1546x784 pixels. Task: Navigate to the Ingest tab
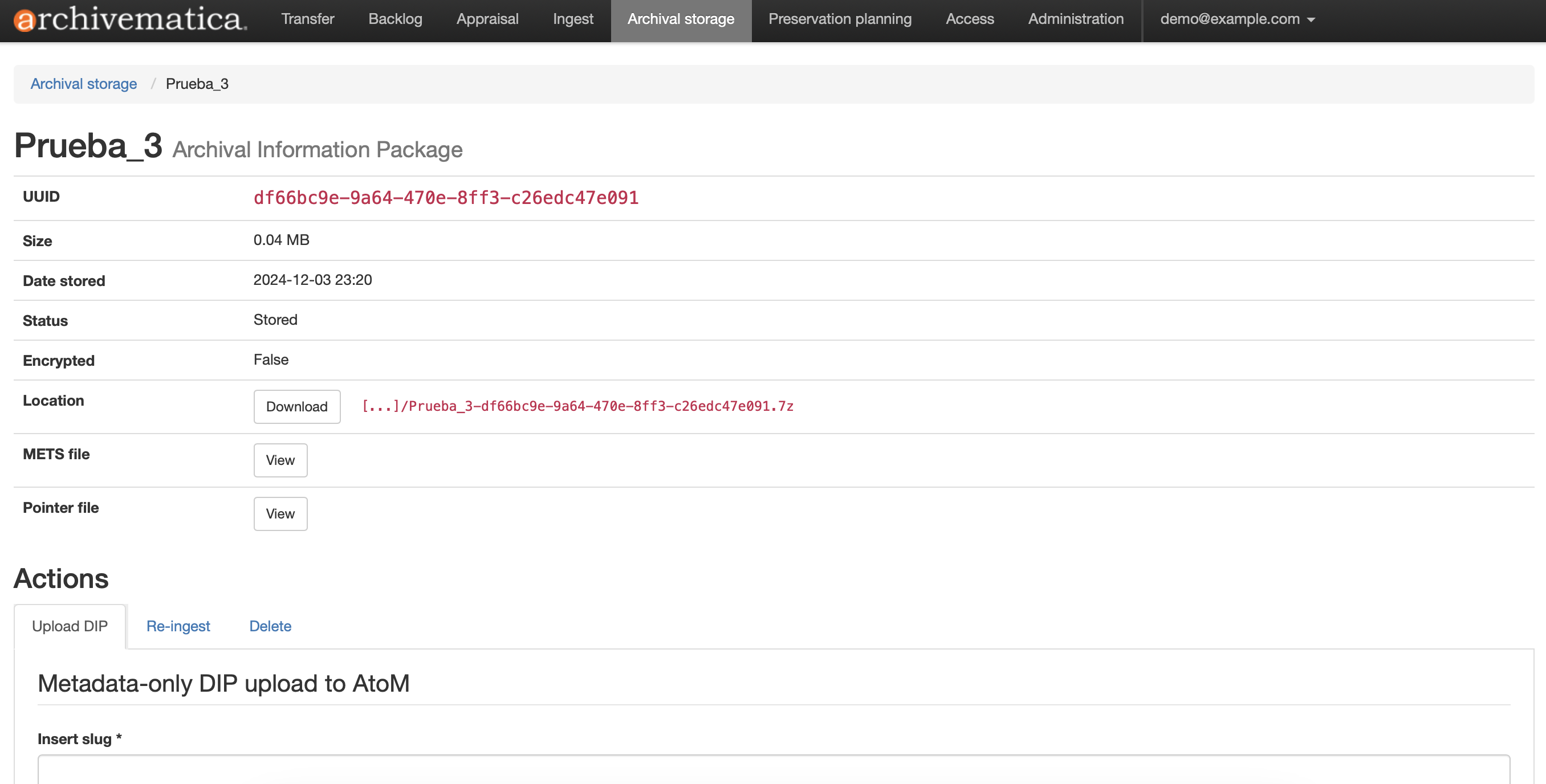[x=572, y=19]
